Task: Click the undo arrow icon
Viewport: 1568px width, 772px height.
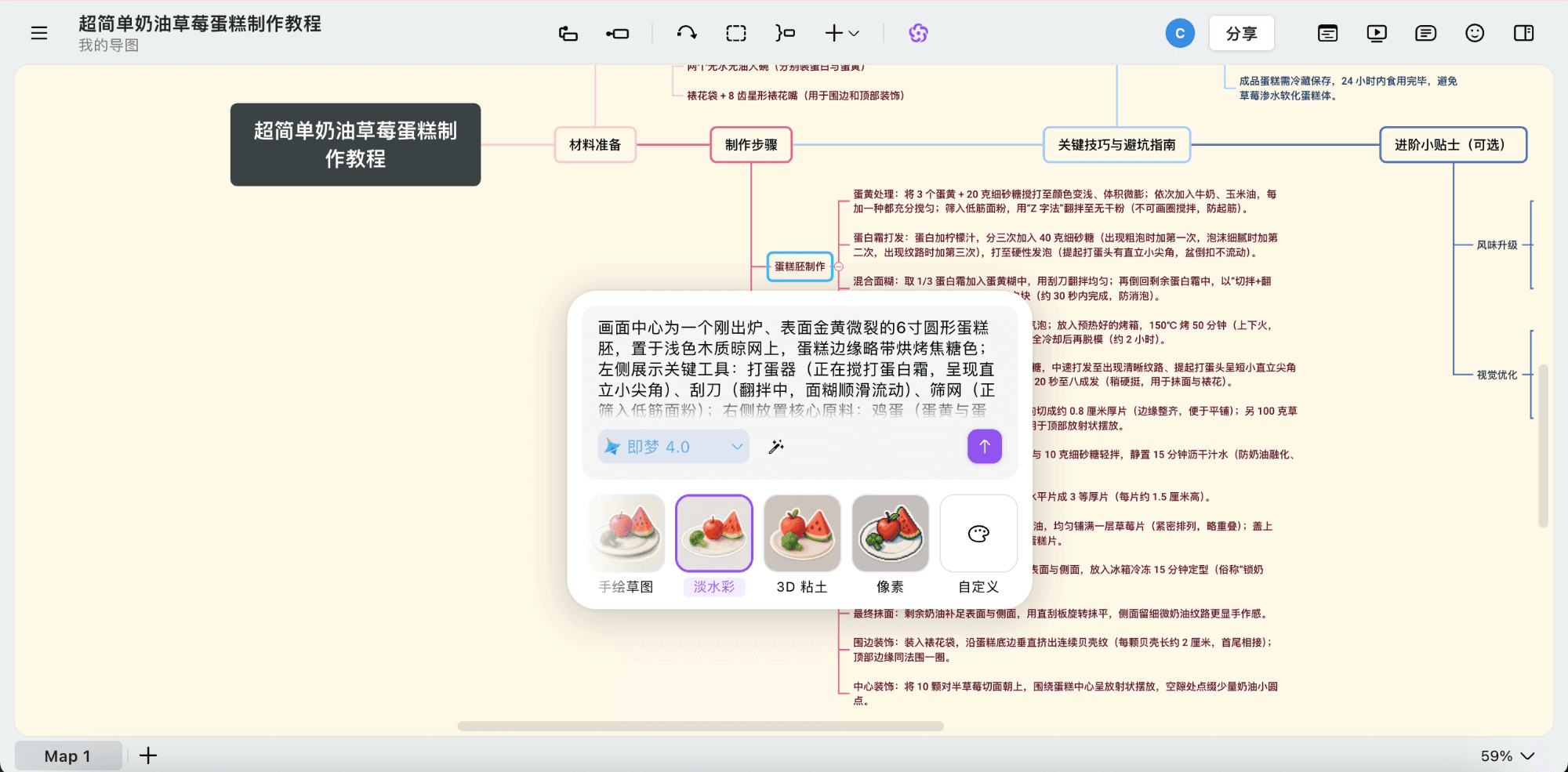Action: point(684,33)
